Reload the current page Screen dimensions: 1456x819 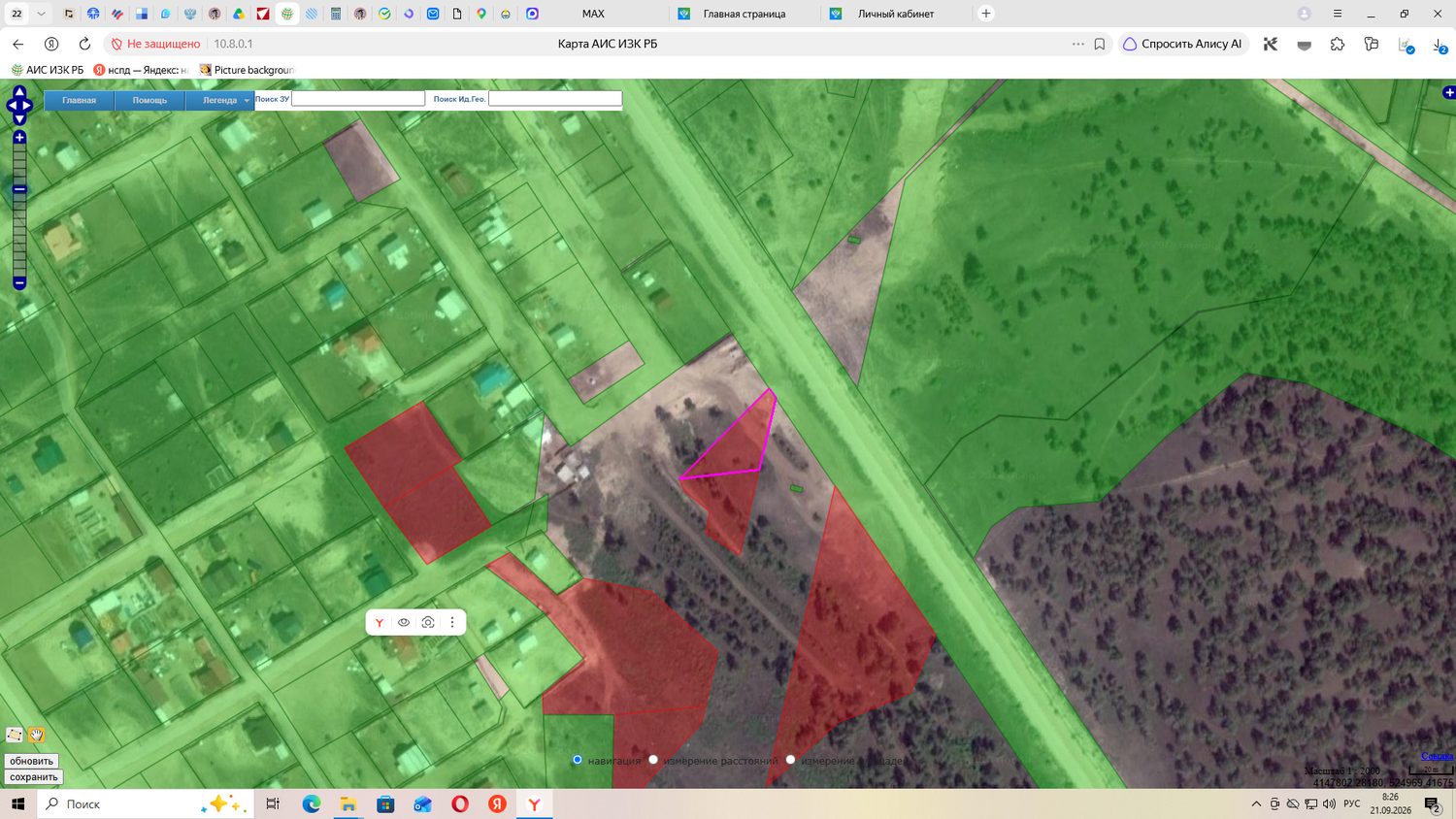click(84, 44)
